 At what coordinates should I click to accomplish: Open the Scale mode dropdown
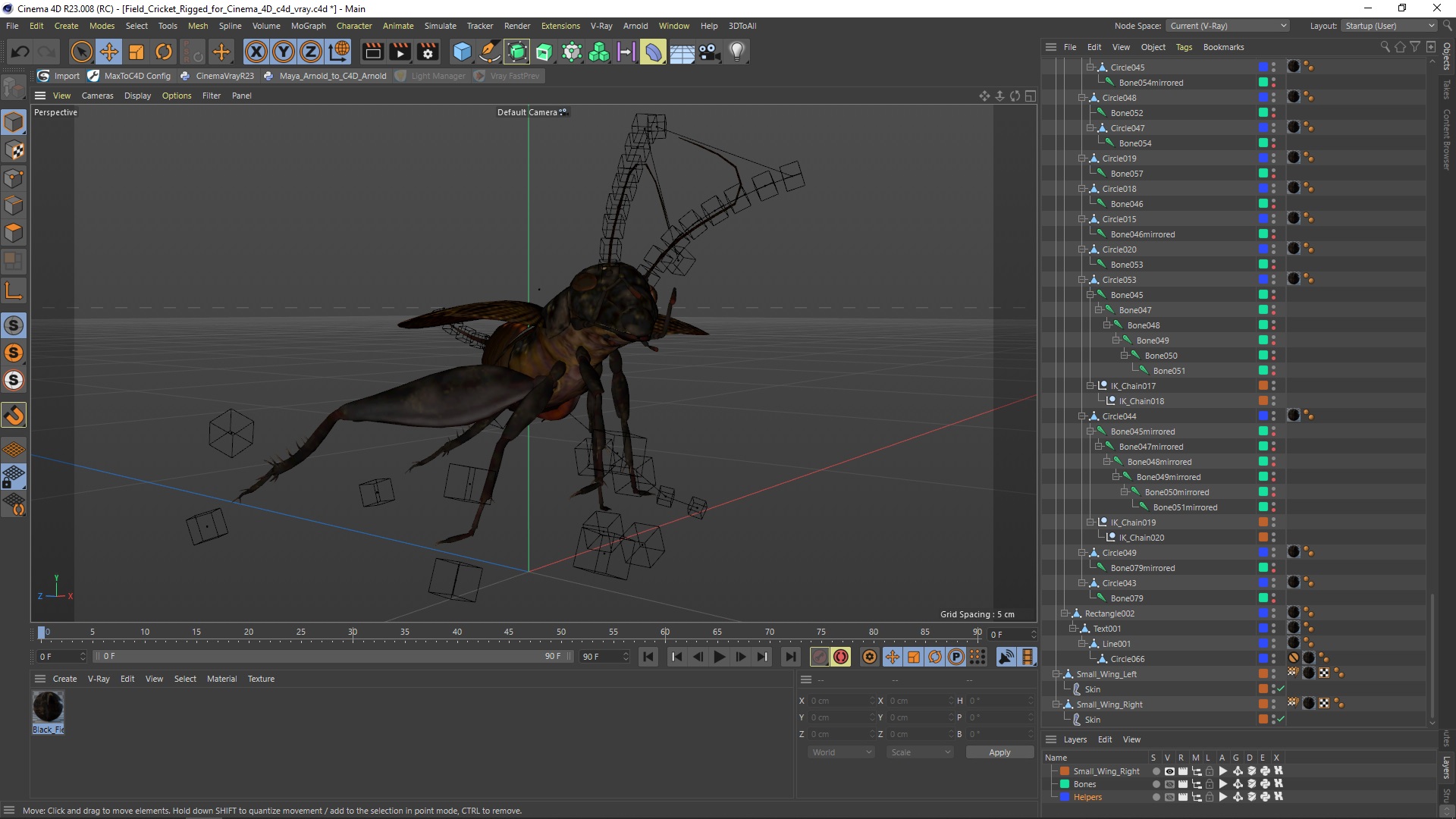click(x=920, y=752)
